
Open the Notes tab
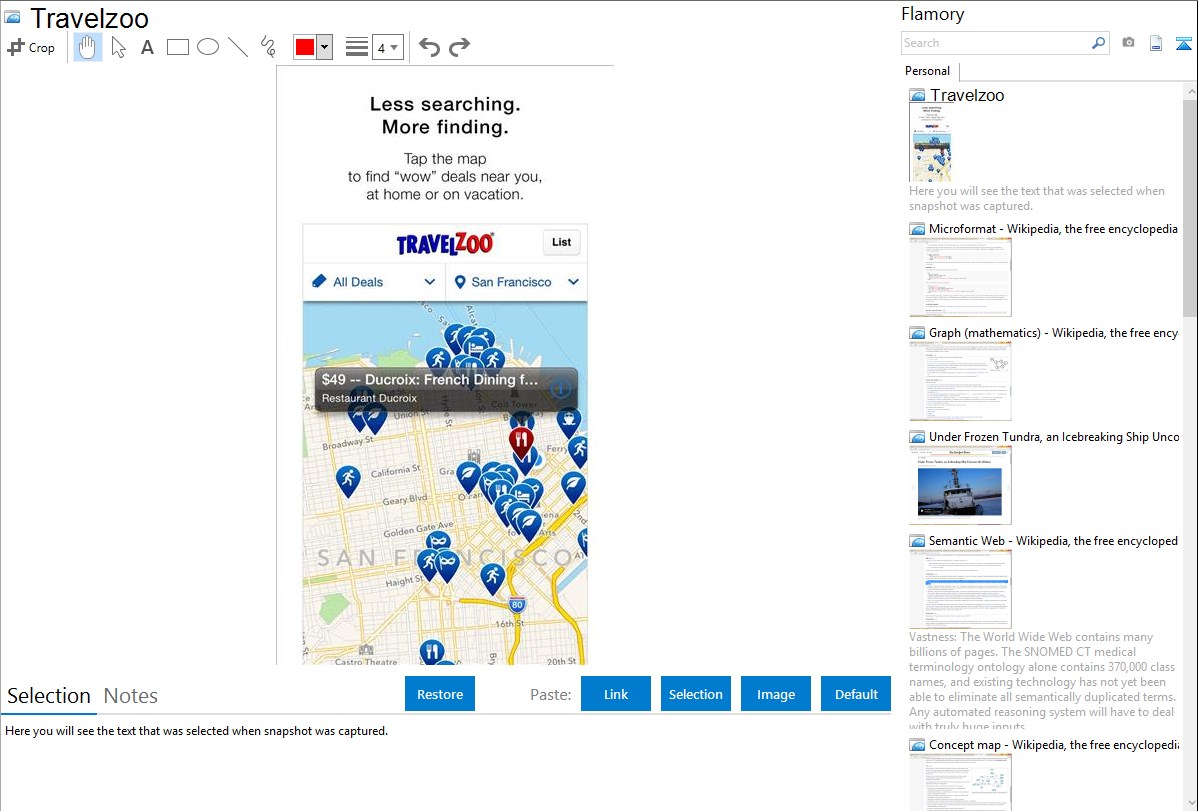pos(131,696)
